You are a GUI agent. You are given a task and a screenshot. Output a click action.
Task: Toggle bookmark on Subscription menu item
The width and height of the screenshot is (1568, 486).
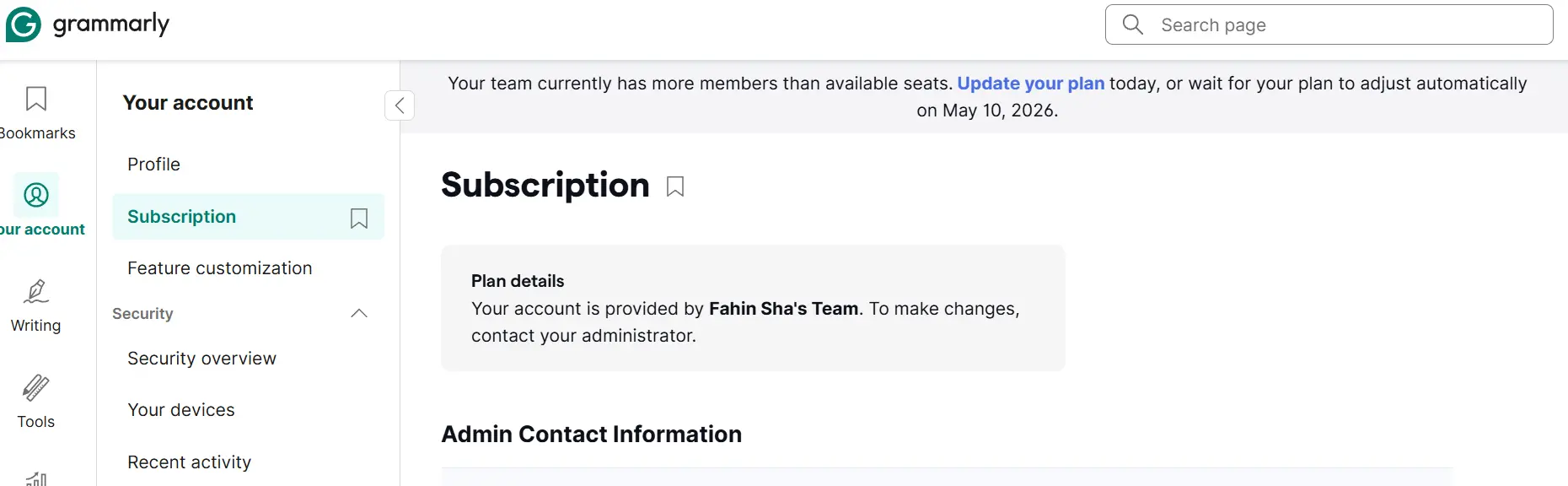click(359, 218)
